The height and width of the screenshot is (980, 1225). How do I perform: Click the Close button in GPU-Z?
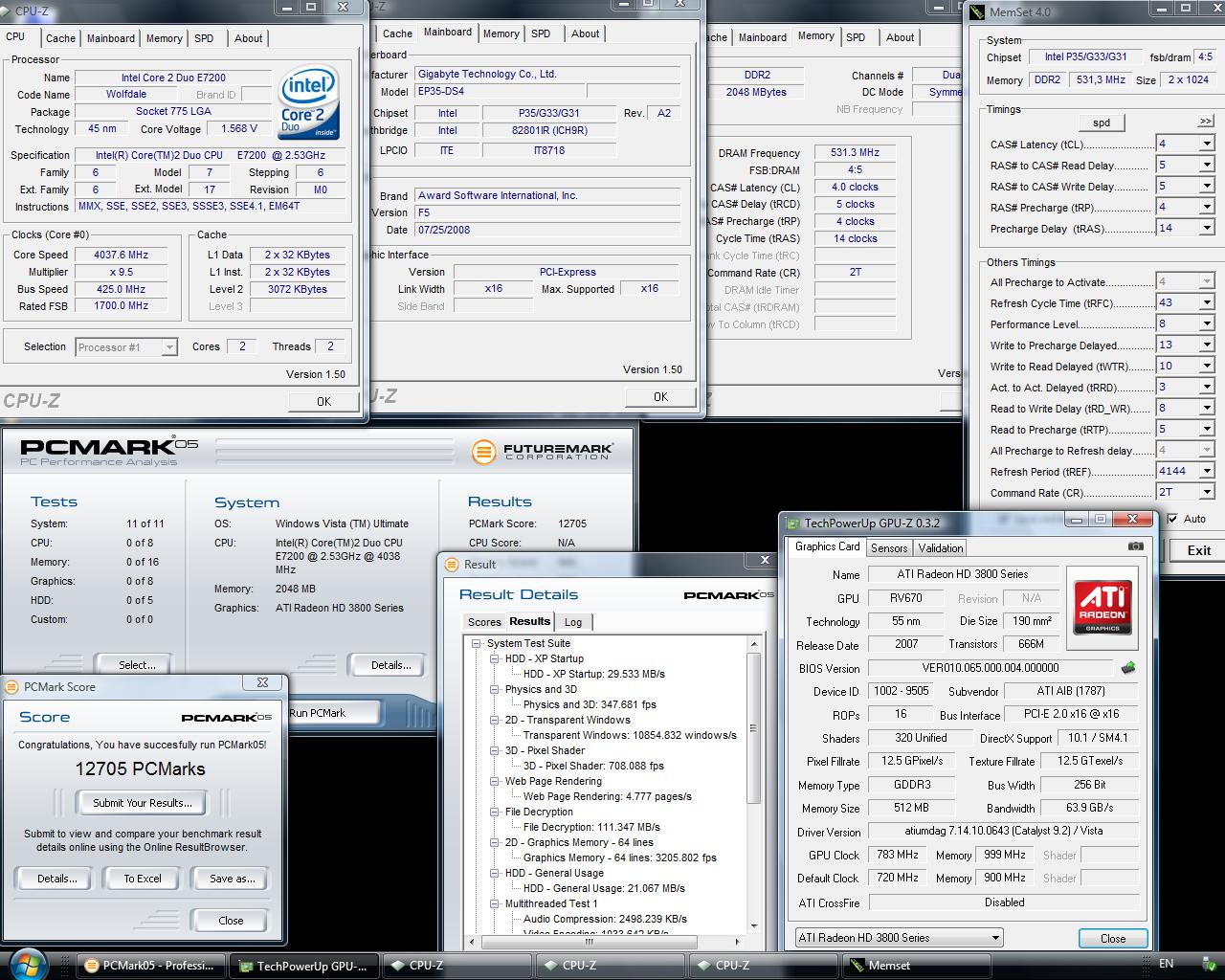pos(1113,939)
